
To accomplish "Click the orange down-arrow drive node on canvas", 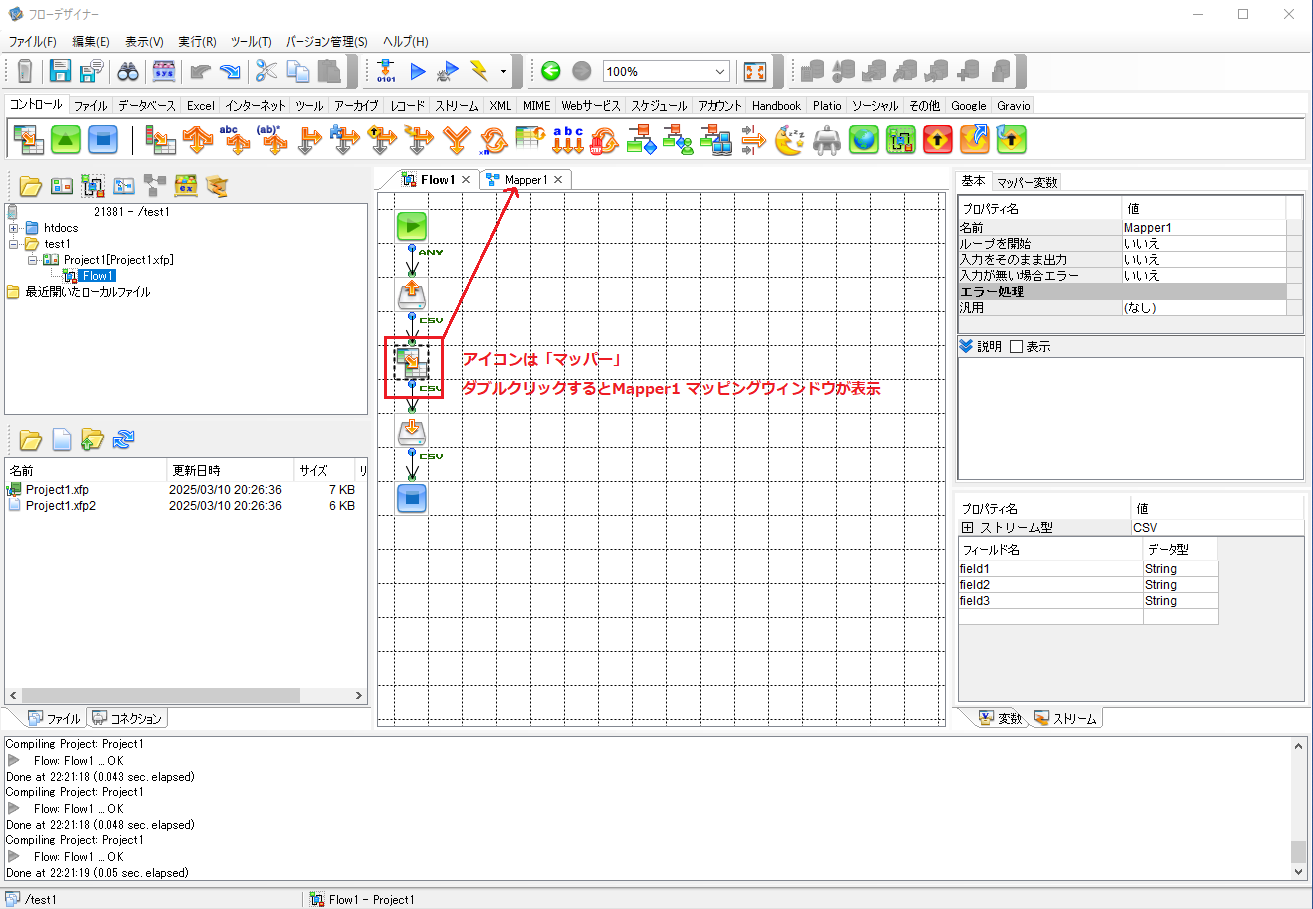I will tap(412, 430).
